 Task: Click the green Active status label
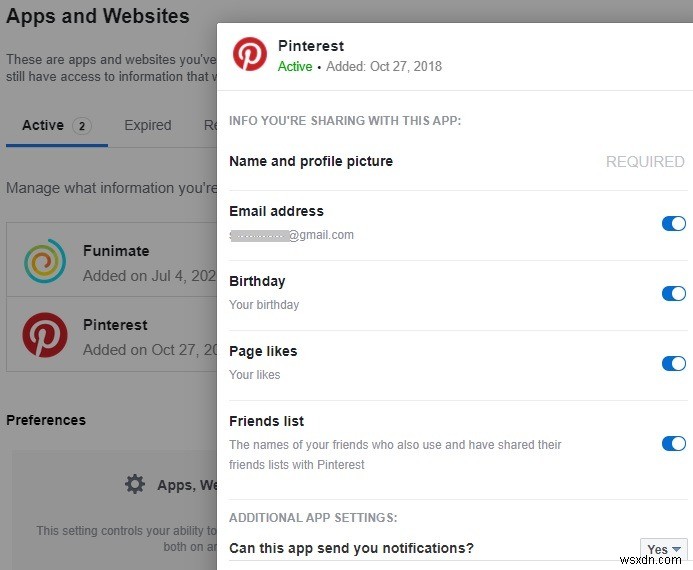pyautogui.click(x=295, y=66)
